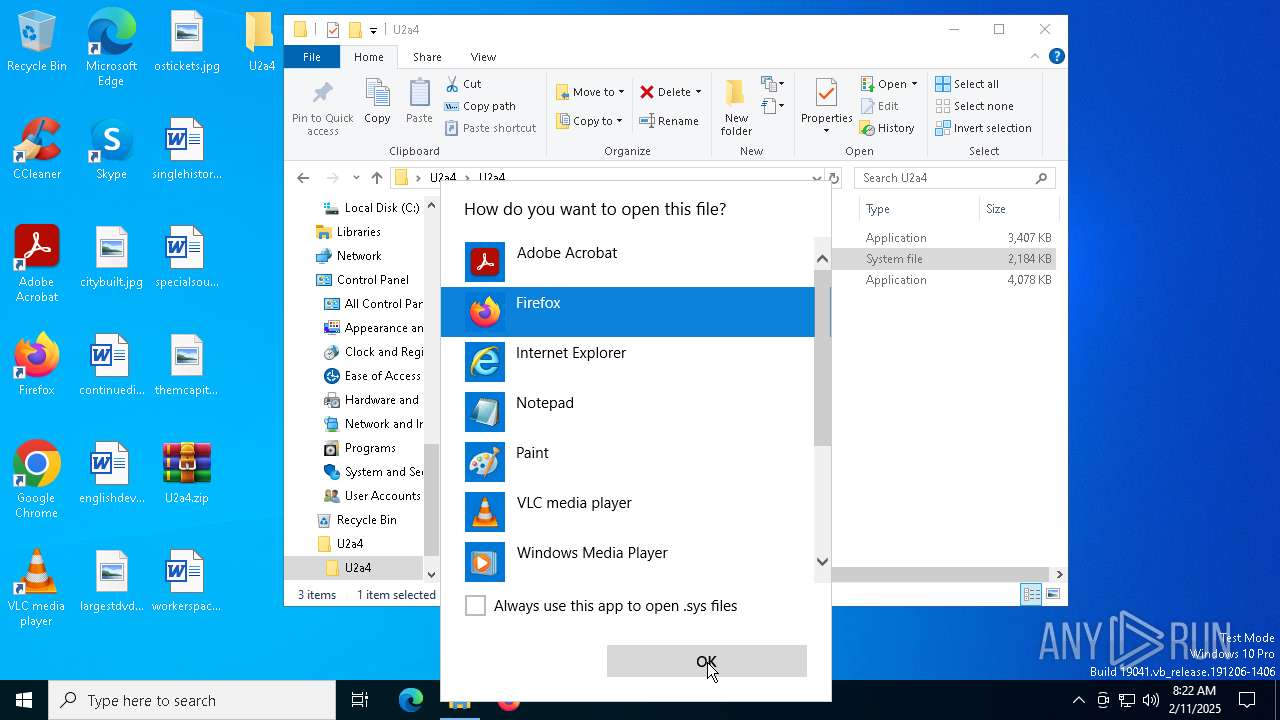Open Explorer Help question mark icon
This screenshot has width=1280, height=720.
click(x=1056, y=57)
